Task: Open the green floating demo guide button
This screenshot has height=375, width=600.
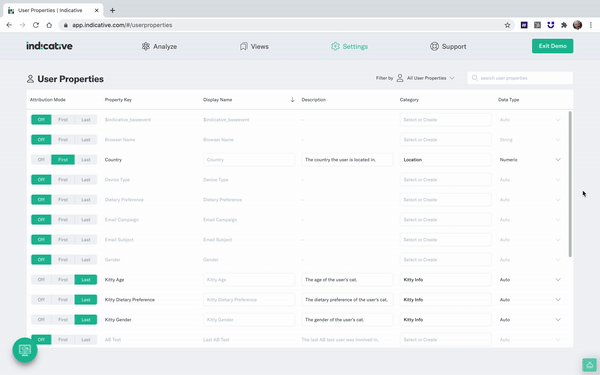Action: tap(25, 350)
